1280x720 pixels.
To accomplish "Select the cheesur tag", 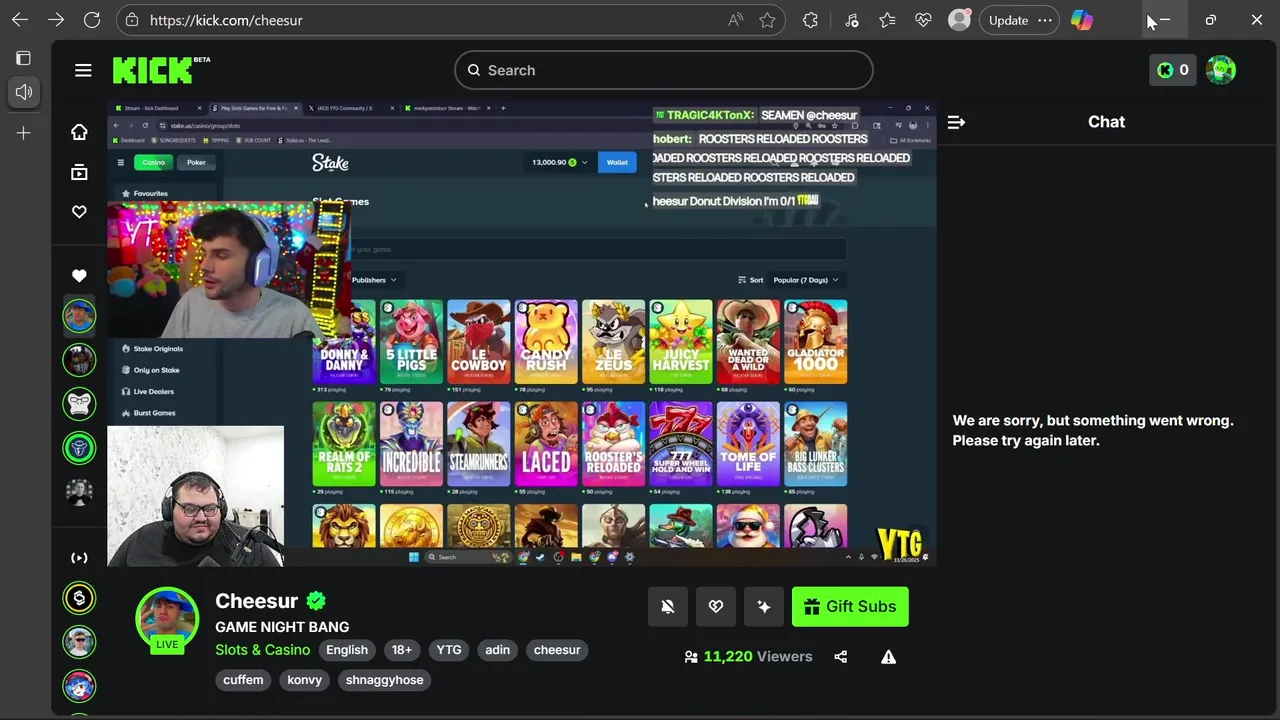I will (557, 650).
